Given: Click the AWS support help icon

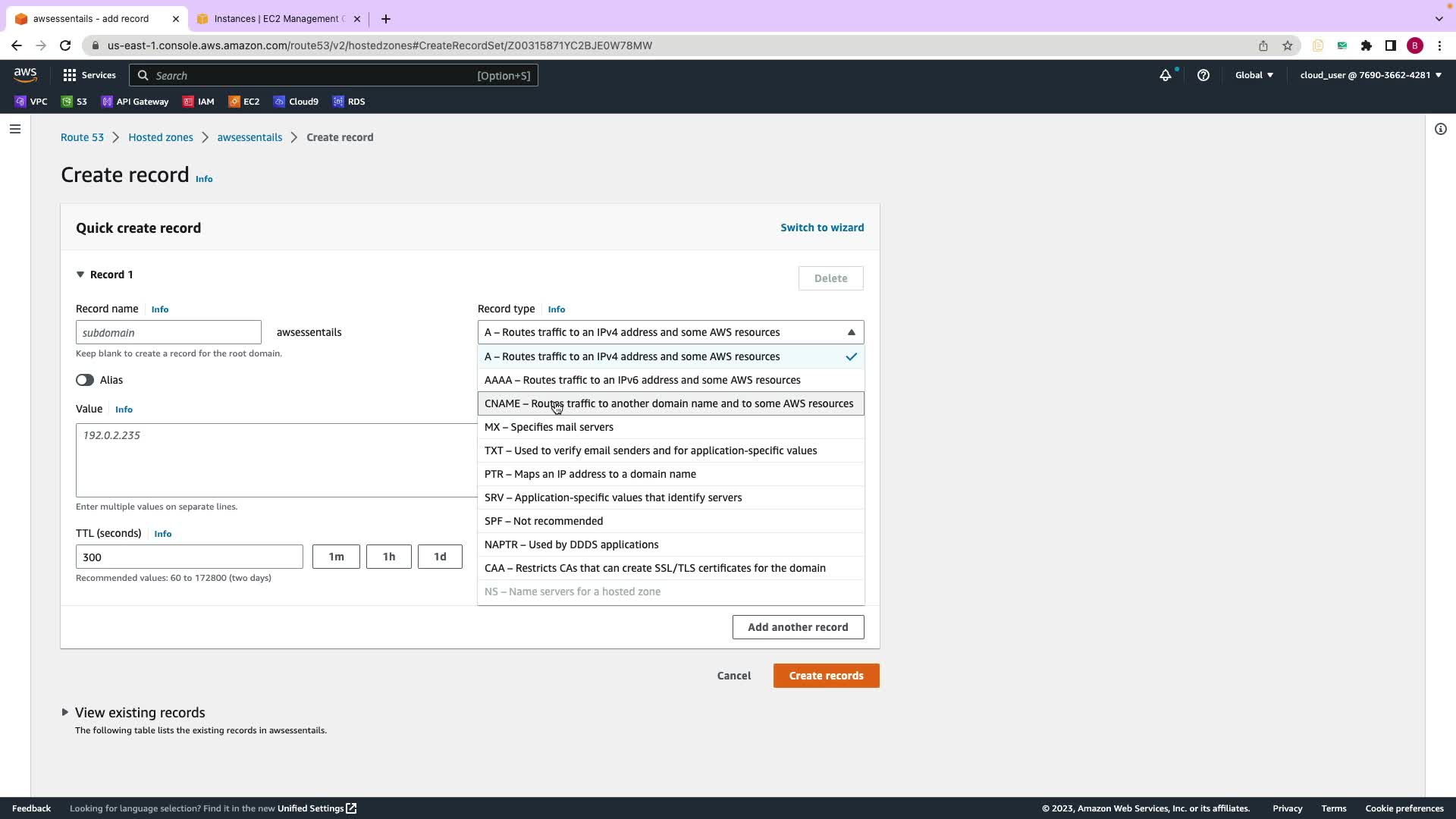Looking at the screenshot, I should tap(1203, 75).
